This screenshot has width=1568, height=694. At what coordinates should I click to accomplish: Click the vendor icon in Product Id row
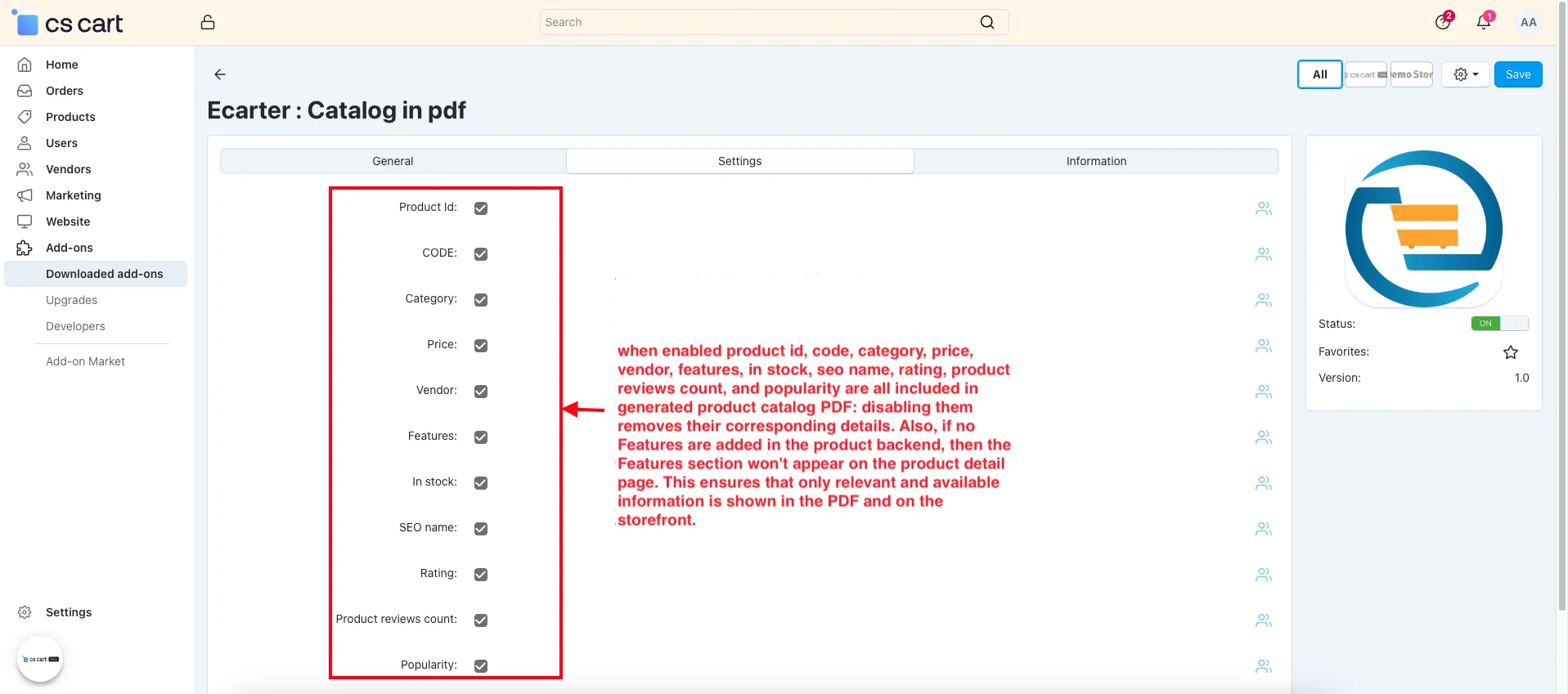tap(1263, 208)
